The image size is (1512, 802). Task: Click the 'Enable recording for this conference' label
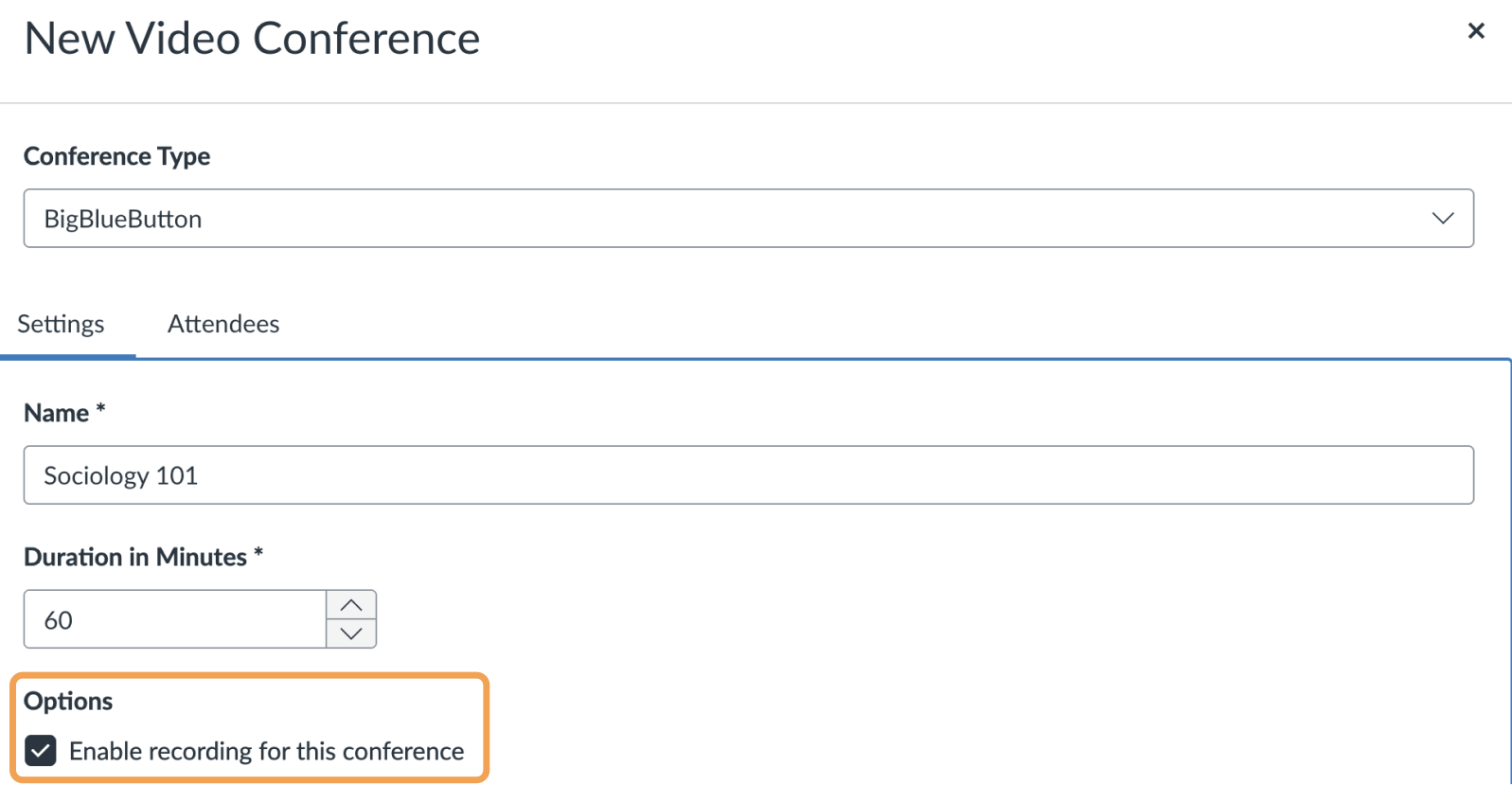pyautogui.click(x=266, y=751)
